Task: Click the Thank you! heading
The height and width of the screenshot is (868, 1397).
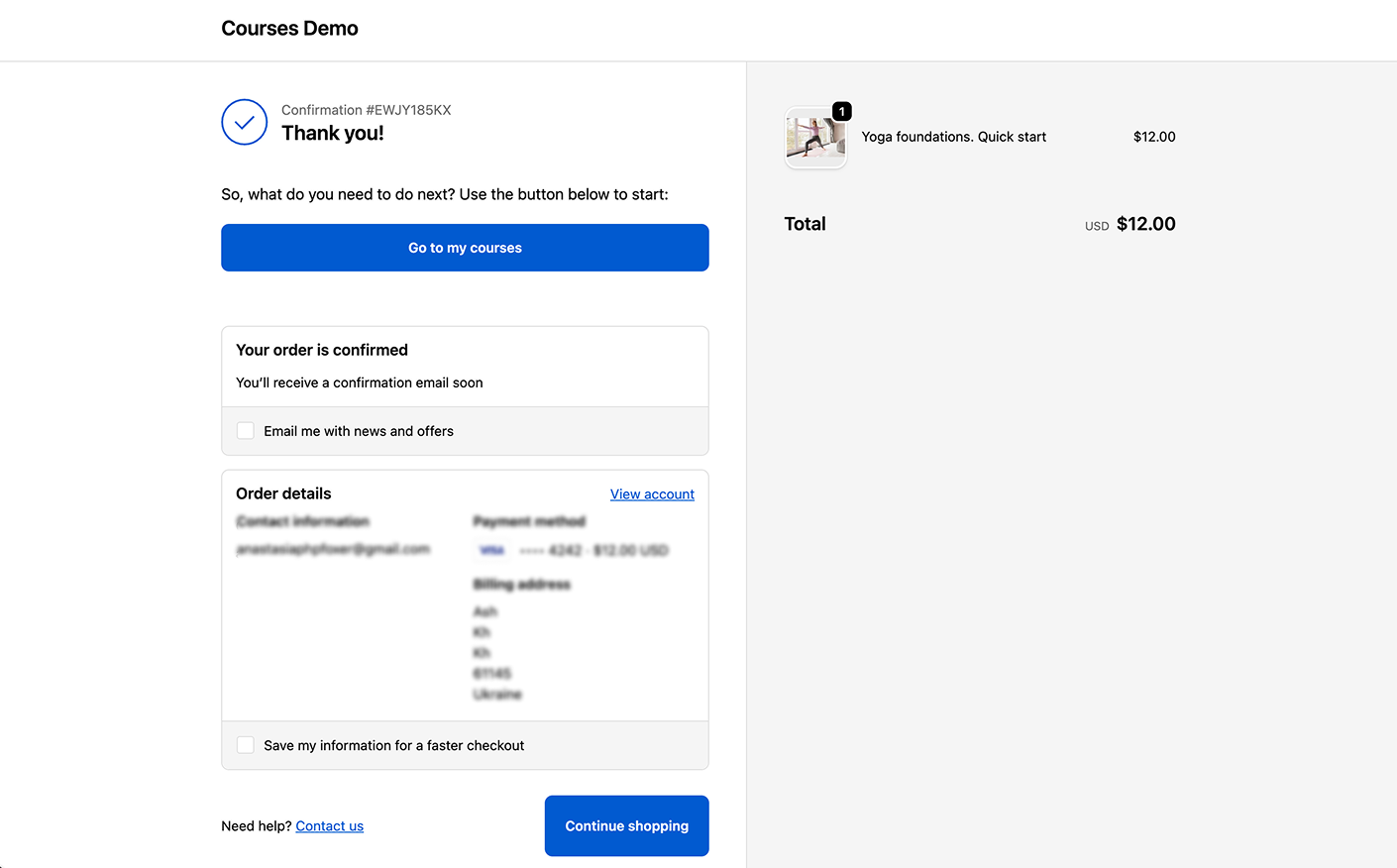Action: (x=332, y=134)
